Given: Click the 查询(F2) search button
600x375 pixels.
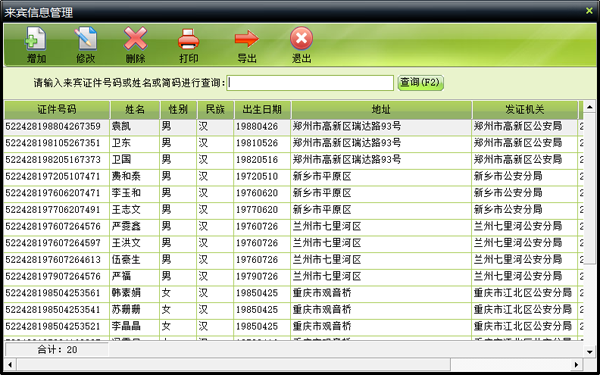Looking at the screenshot, I should pyautogui.click(x=421, y=83).
